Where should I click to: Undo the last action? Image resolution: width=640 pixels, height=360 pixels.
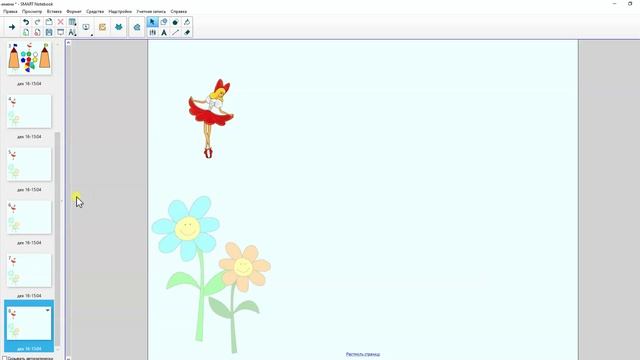coord(26,22)
